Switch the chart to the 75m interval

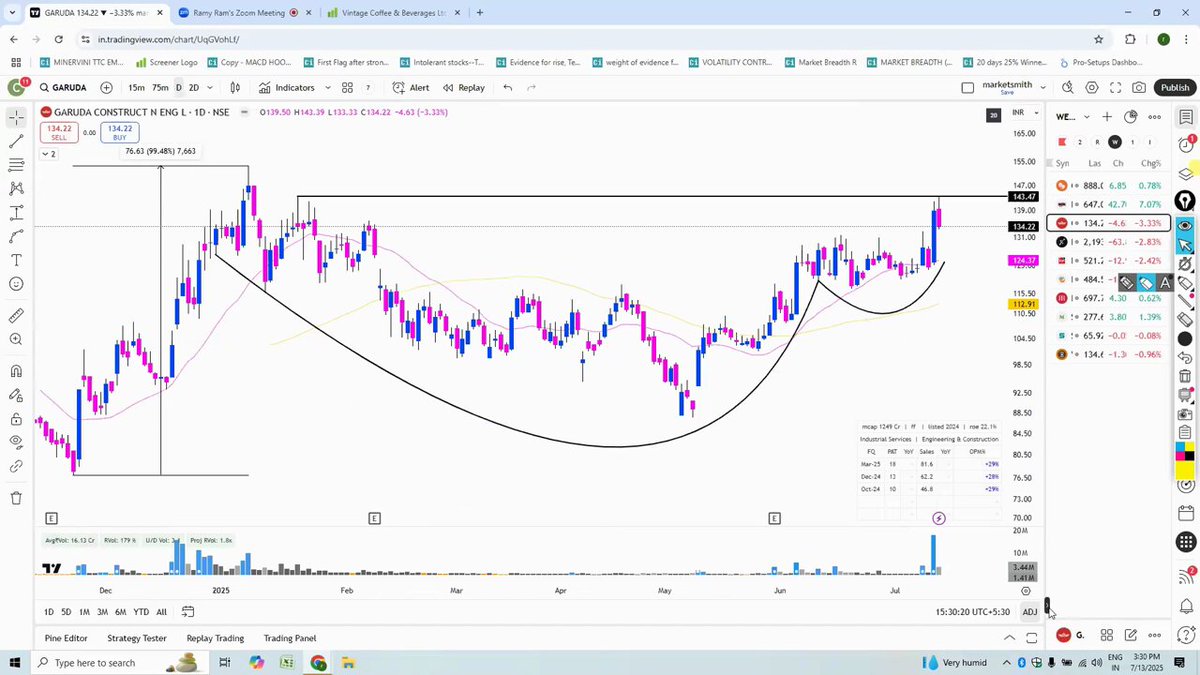coord(160,87)
